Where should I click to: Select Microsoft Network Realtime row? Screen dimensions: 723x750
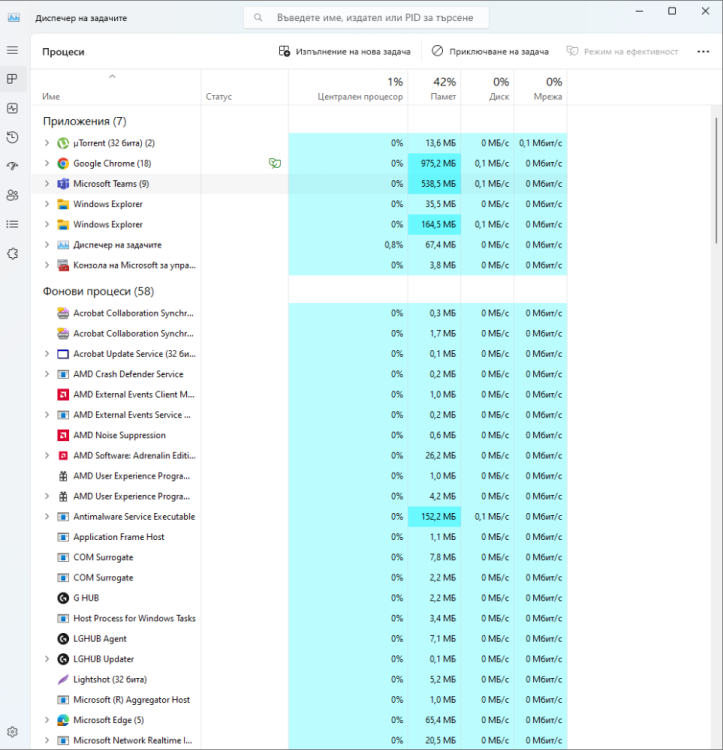click(x=299, y=740)
